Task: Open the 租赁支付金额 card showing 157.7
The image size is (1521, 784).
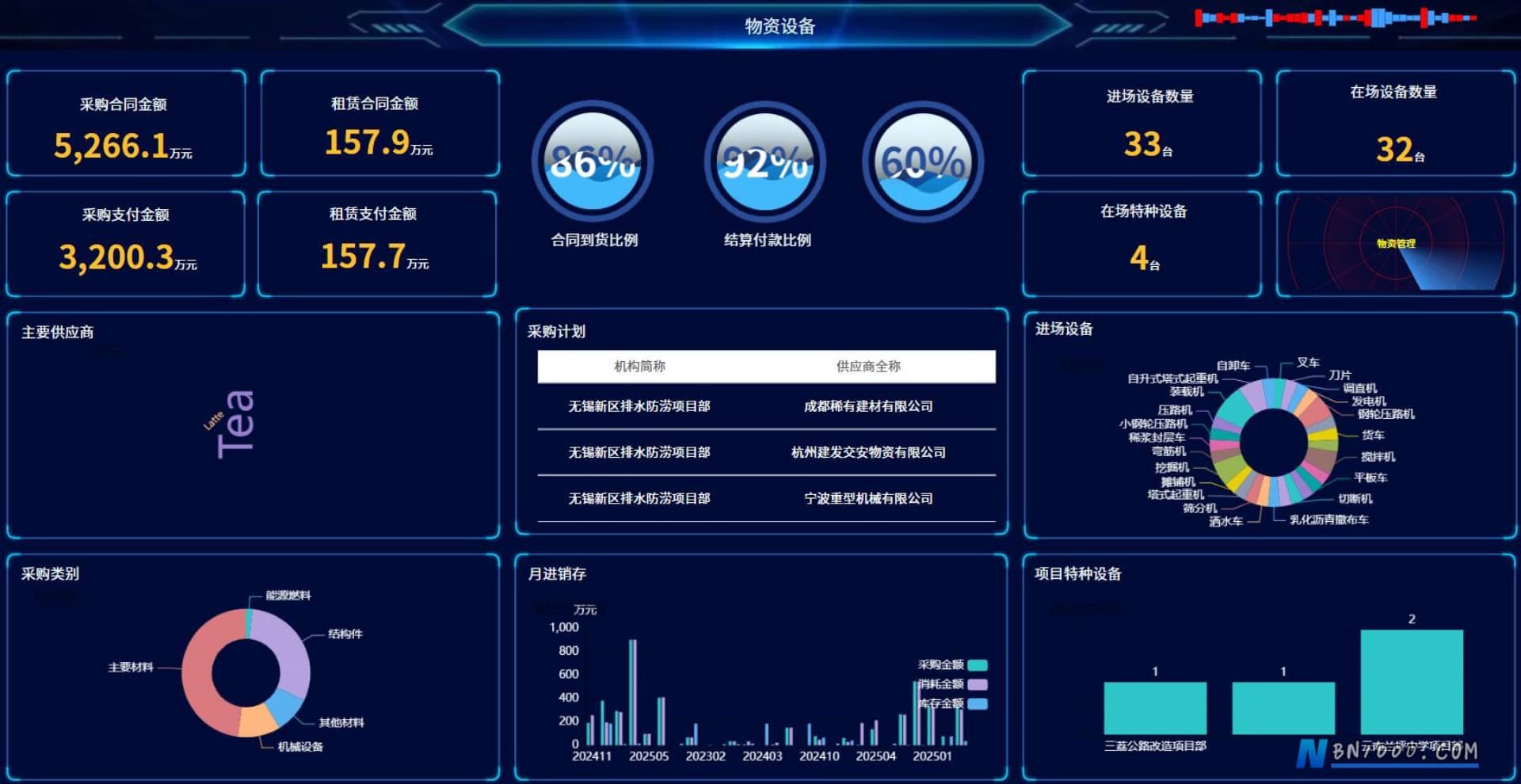Action: point(377,244)
